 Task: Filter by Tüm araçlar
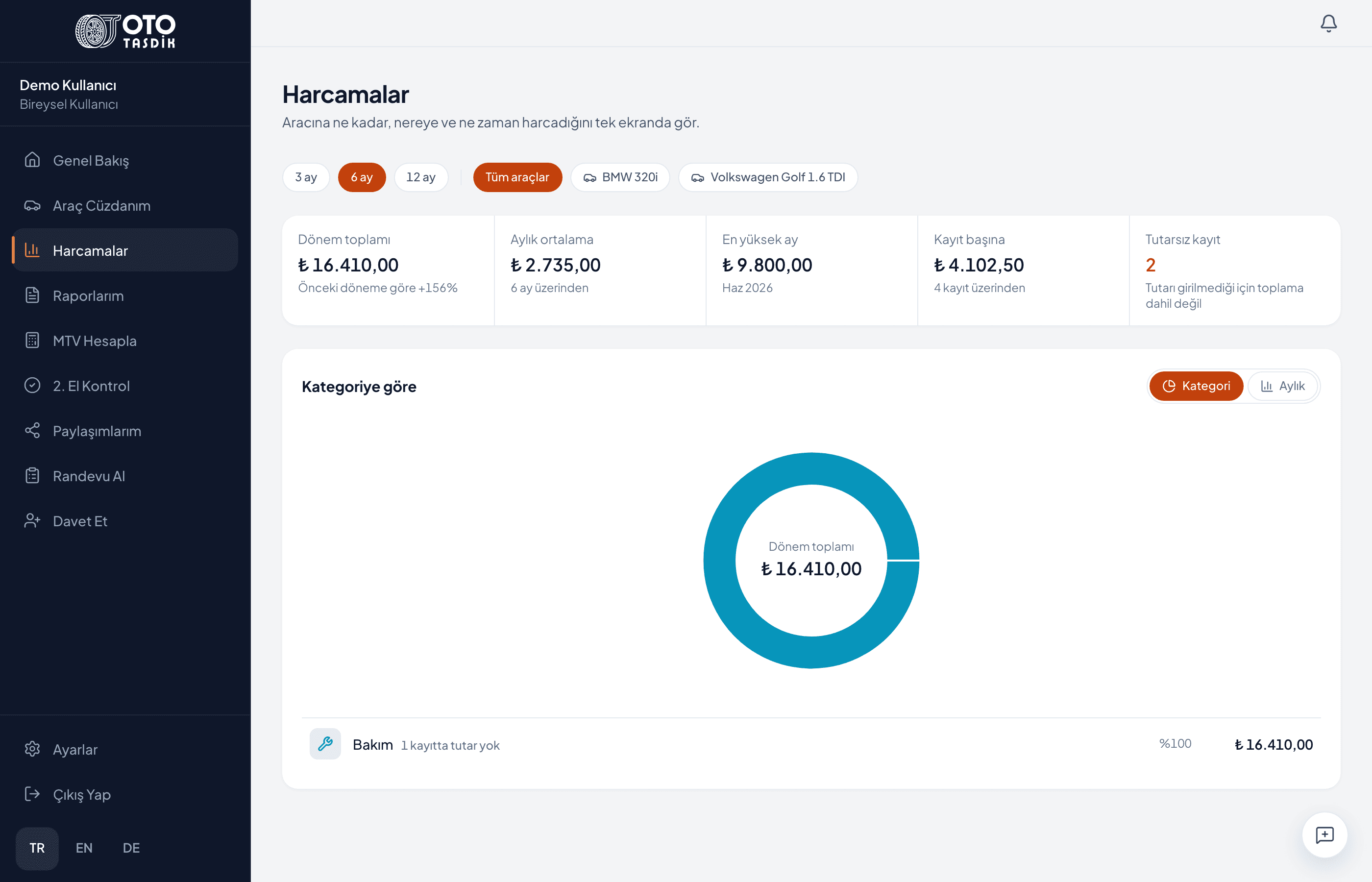[x=517, y=177]
